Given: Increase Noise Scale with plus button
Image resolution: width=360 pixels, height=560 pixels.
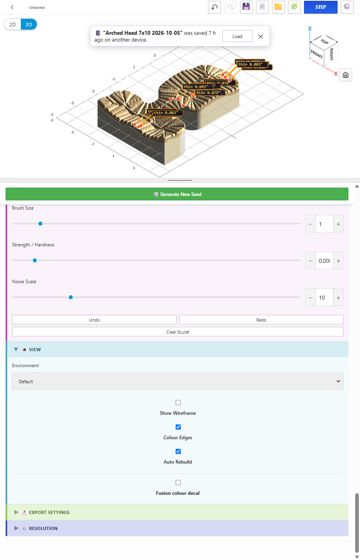Looking at the screenshot, I should 338,298.
